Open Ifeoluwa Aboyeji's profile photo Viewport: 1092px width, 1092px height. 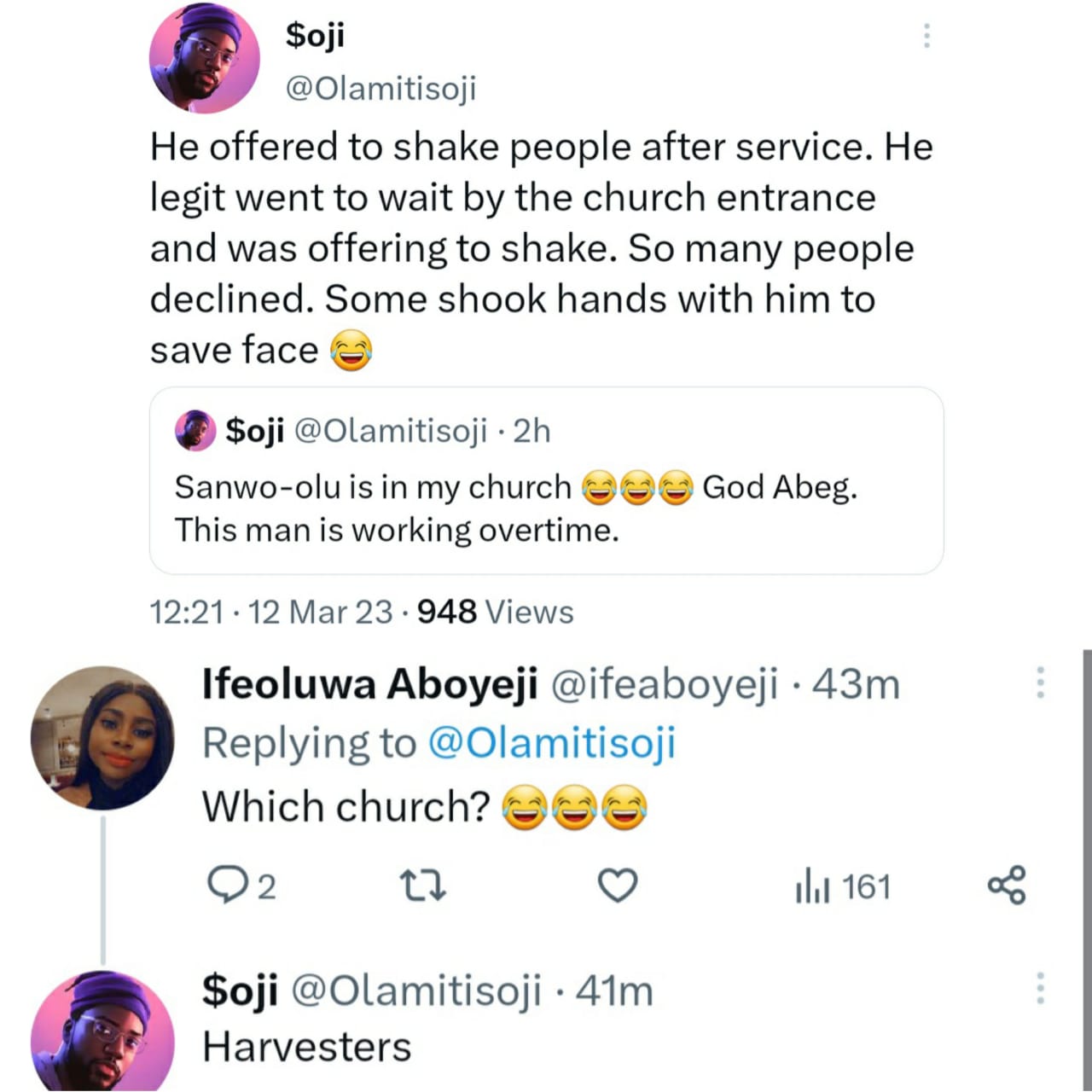(x=102, y=738)
